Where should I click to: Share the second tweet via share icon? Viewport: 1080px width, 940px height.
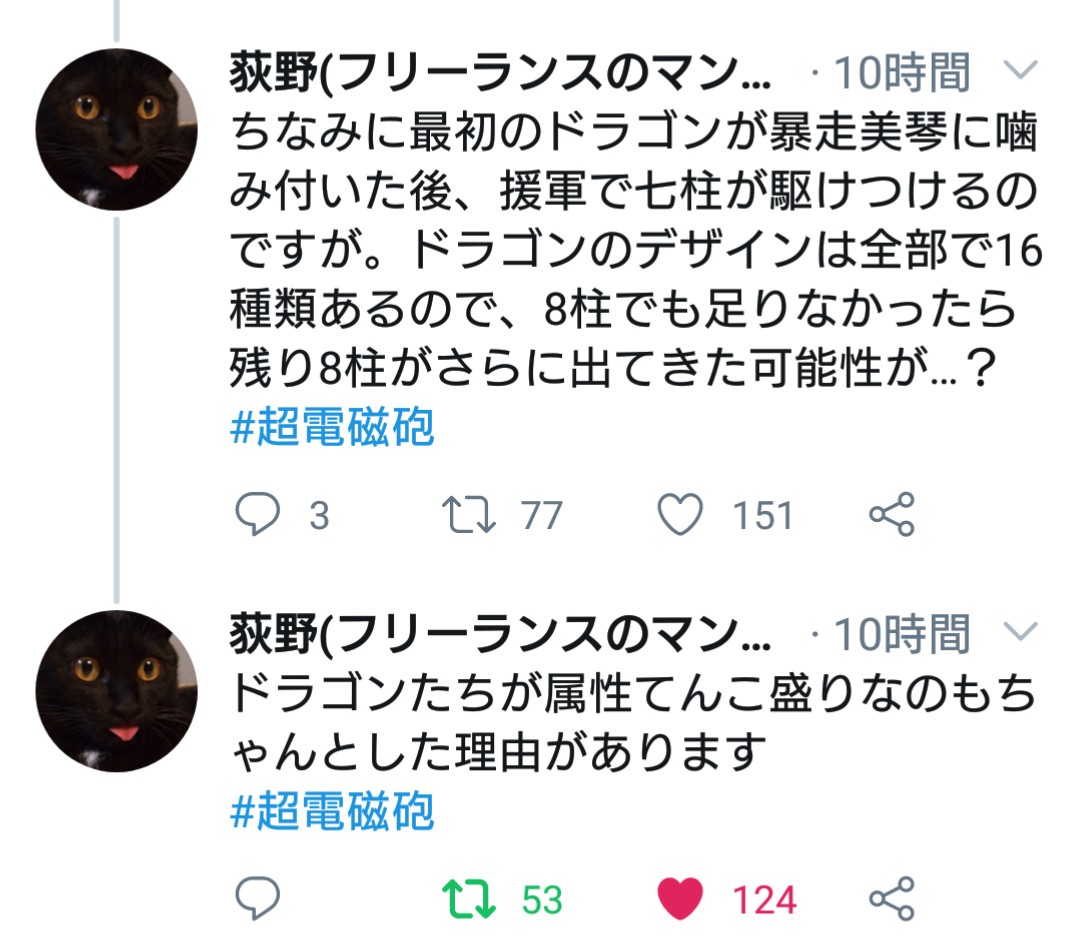tap(891, 899)
